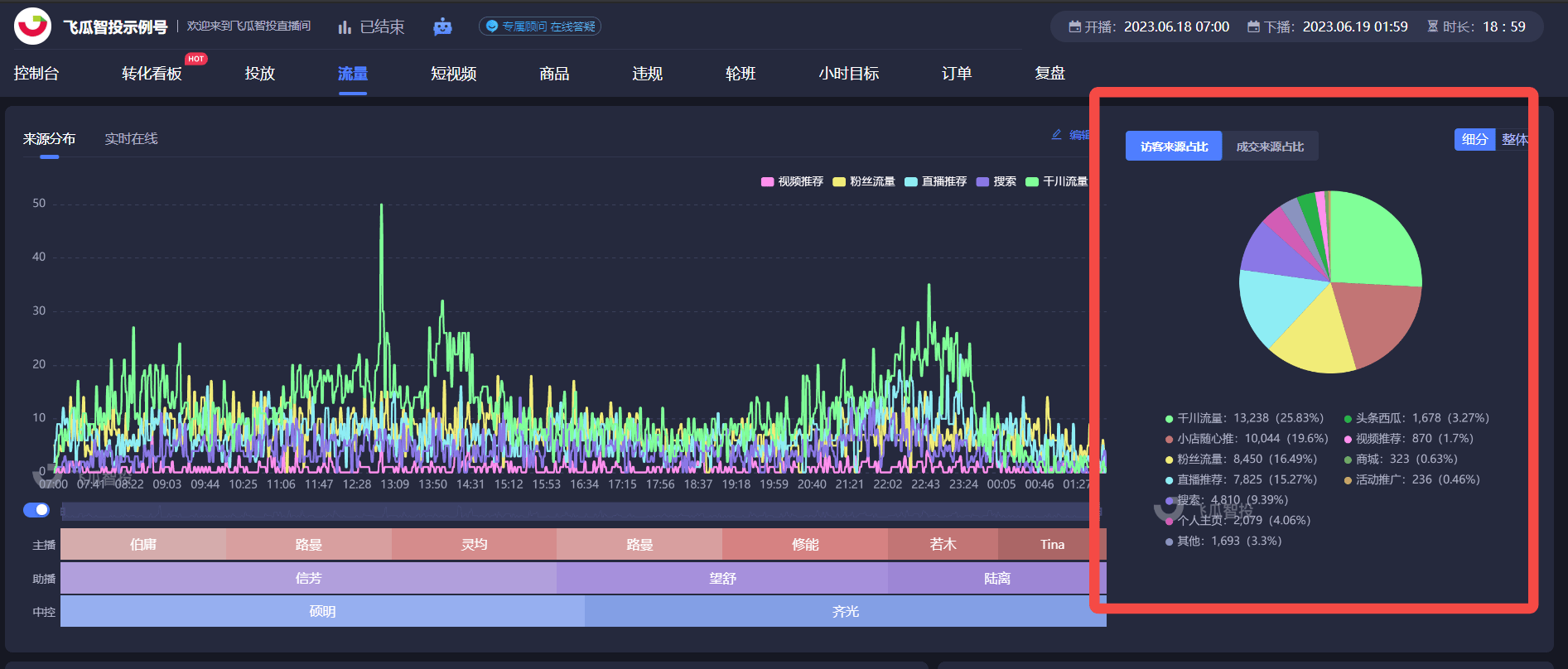Click 千川流量 13,238 legend entry

coord(1244,418)
